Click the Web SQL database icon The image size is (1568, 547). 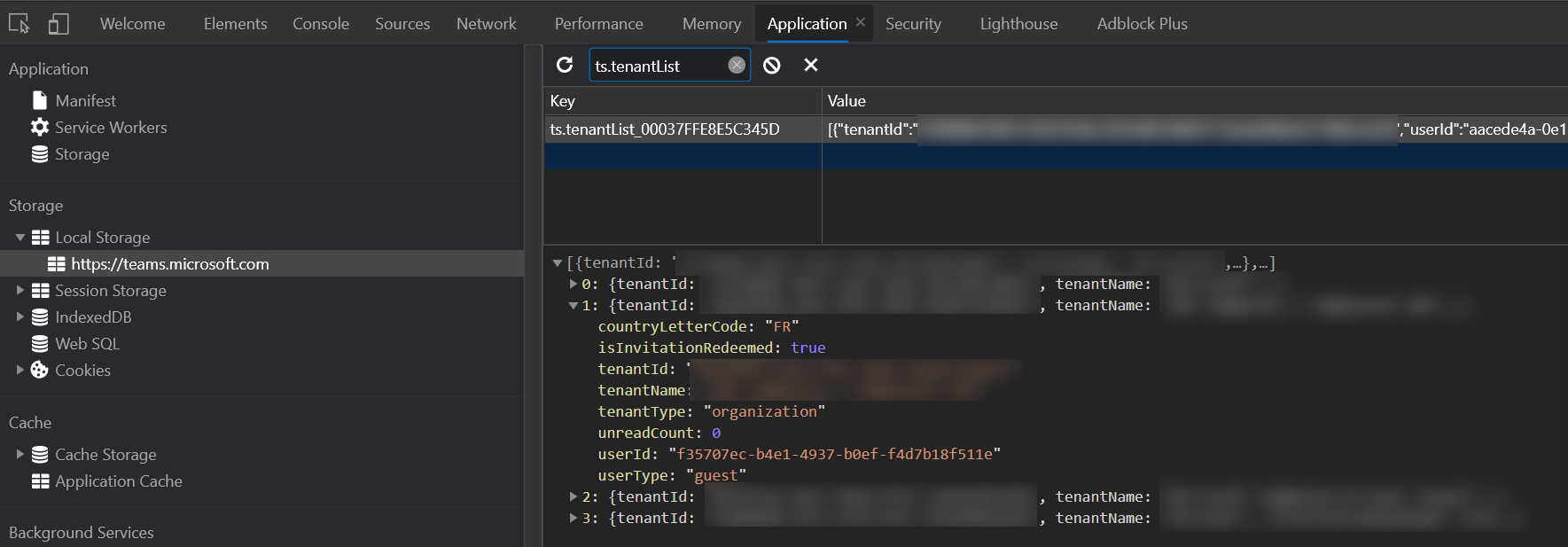coord(40,343)
